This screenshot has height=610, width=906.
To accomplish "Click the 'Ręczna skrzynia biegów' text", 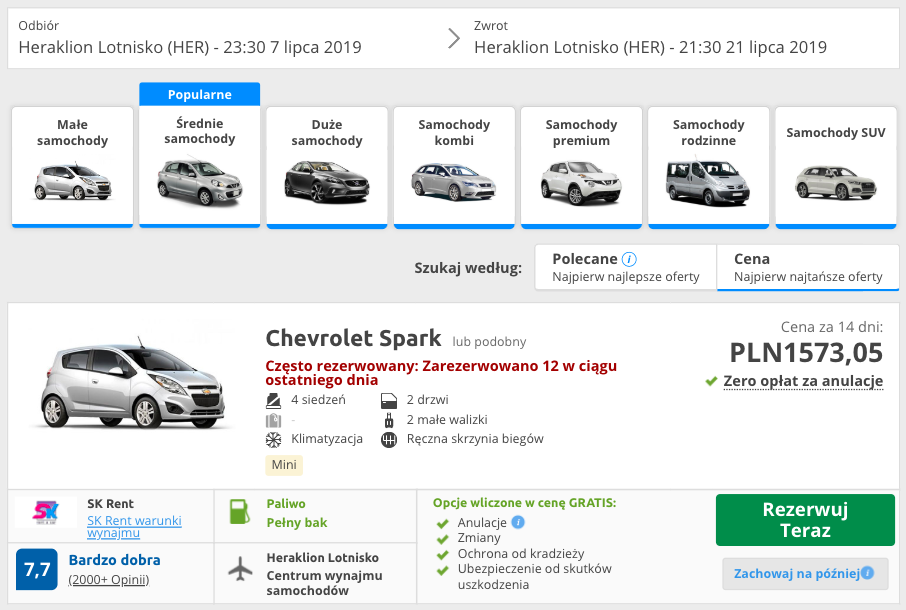I will point(475,439).
